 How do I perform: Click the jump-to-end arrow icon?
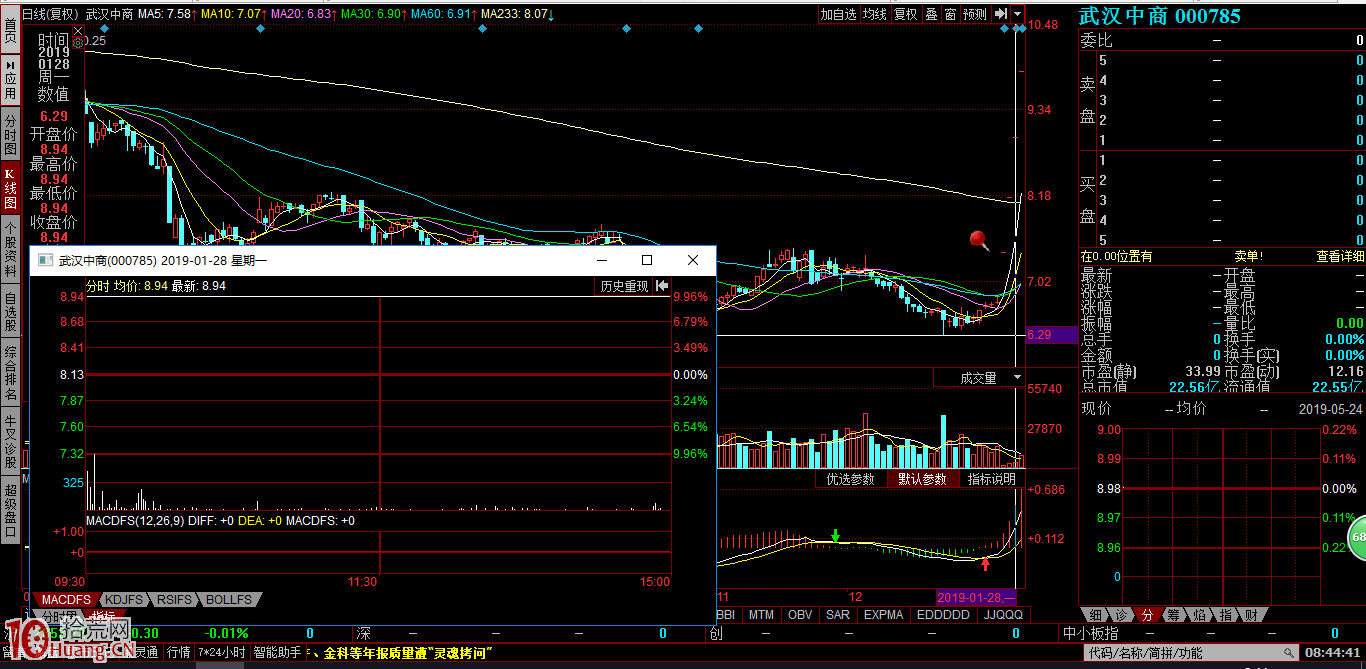(1000, 14)
